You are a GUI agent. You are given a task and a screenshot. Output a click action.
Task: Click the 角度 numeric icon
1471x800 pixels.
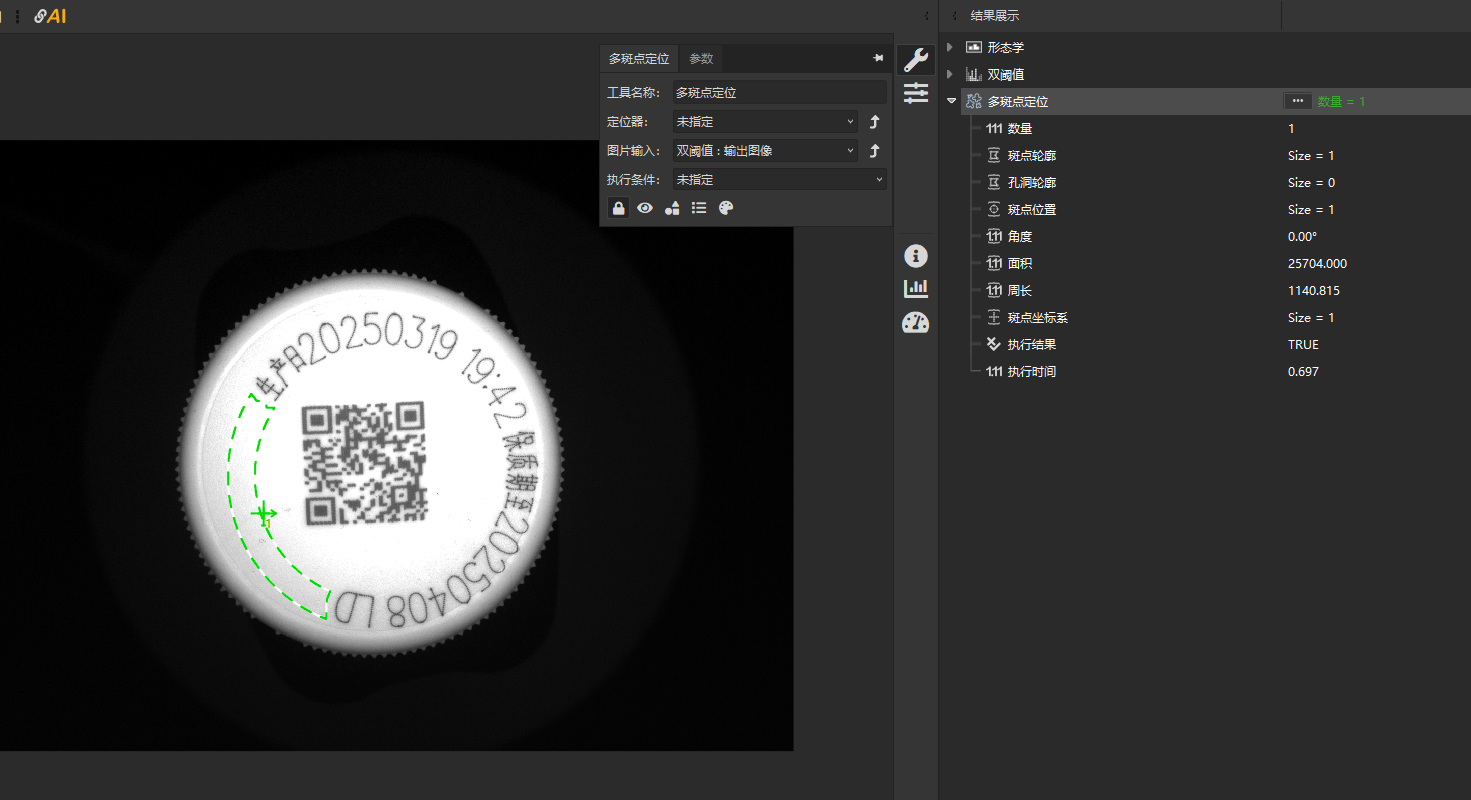pyautogui.click(x=994, y=236)
